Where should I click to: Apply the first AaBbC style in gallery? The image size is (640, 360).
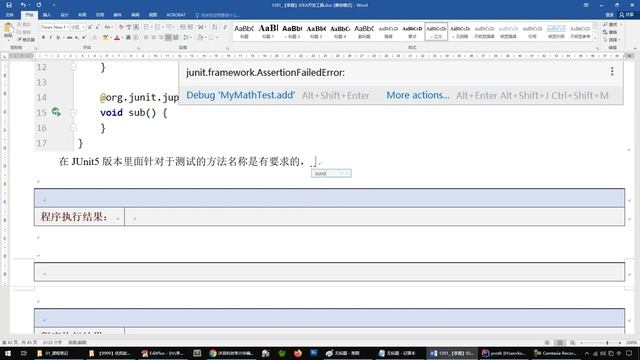[x=244, y=31]
